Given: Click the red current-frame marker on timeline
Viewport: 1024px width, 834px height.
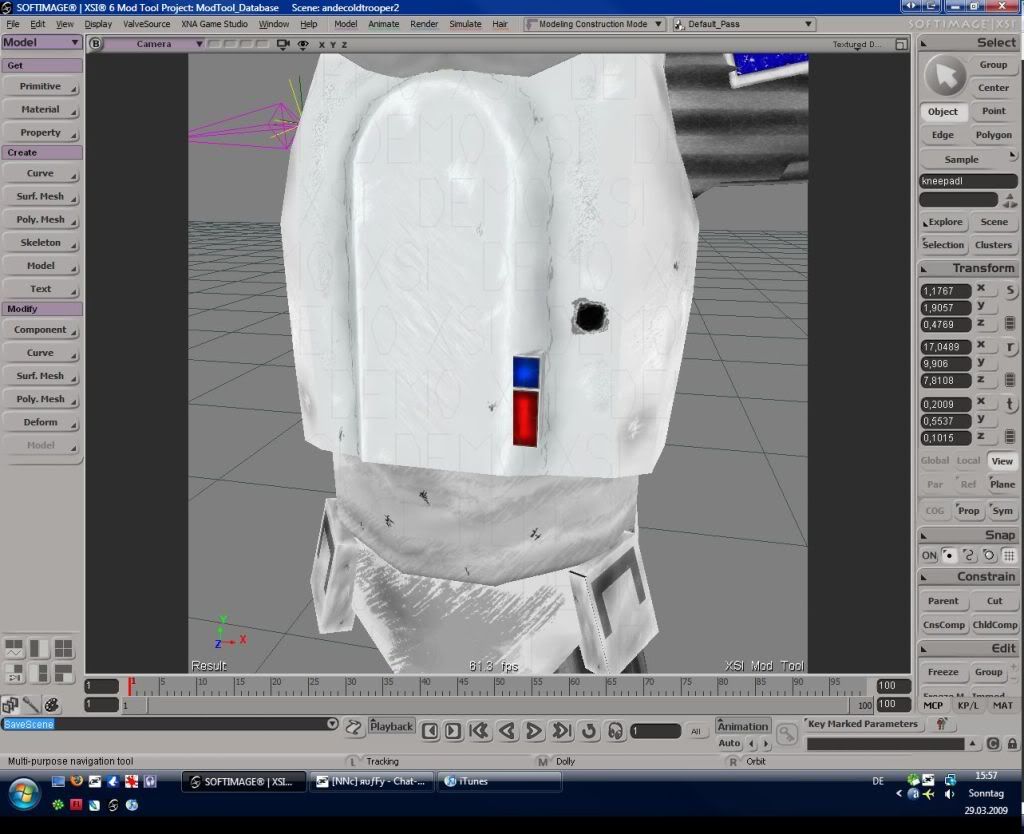Looking at the screenshot, I should [131, 684].
